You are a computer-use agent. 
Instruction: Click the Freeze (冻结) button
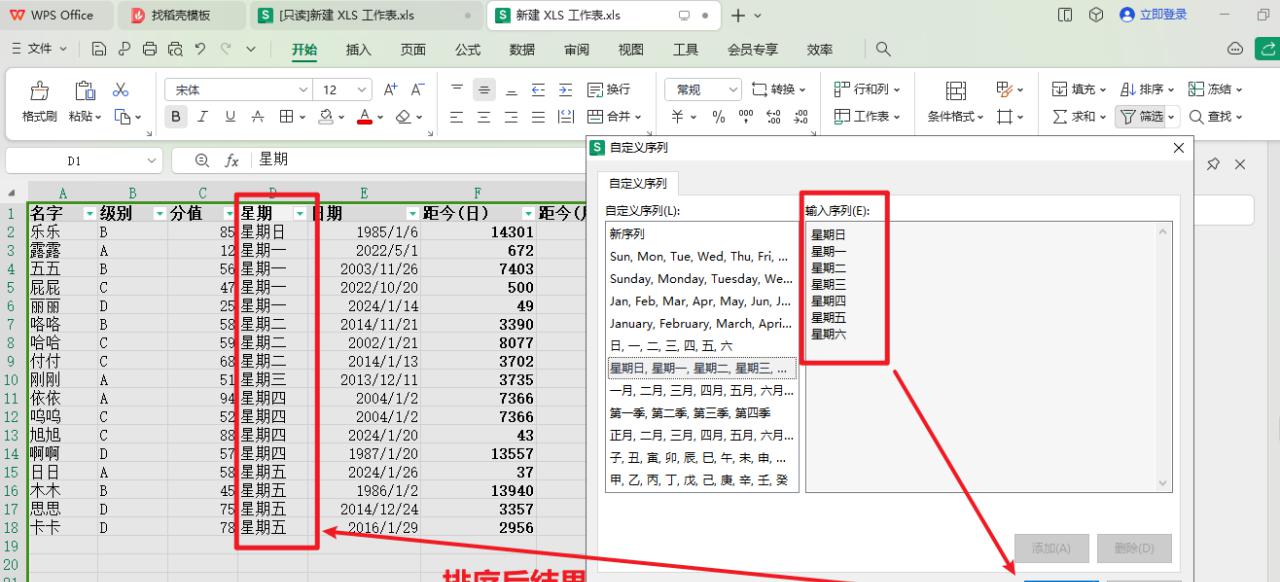click(1215, 90)
